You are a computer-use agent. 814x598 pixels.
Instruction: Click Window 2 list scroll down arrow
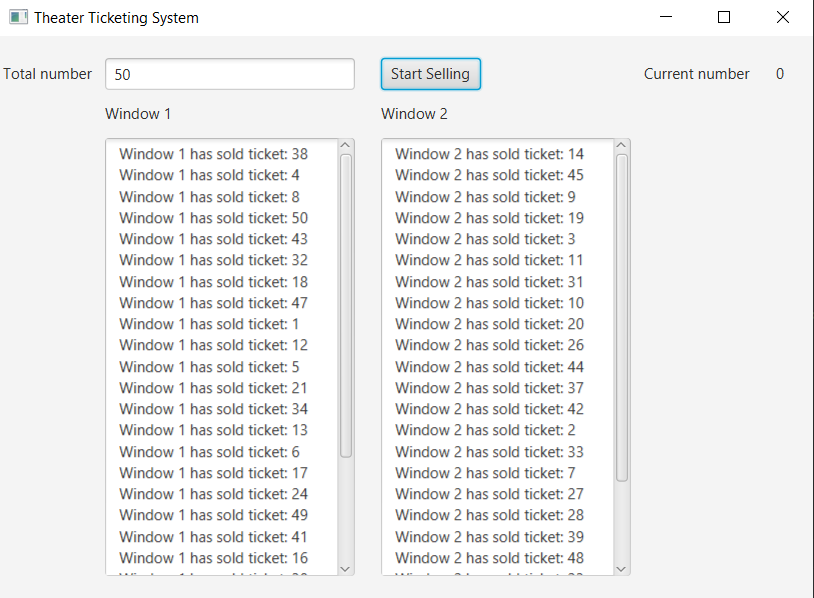621,569
